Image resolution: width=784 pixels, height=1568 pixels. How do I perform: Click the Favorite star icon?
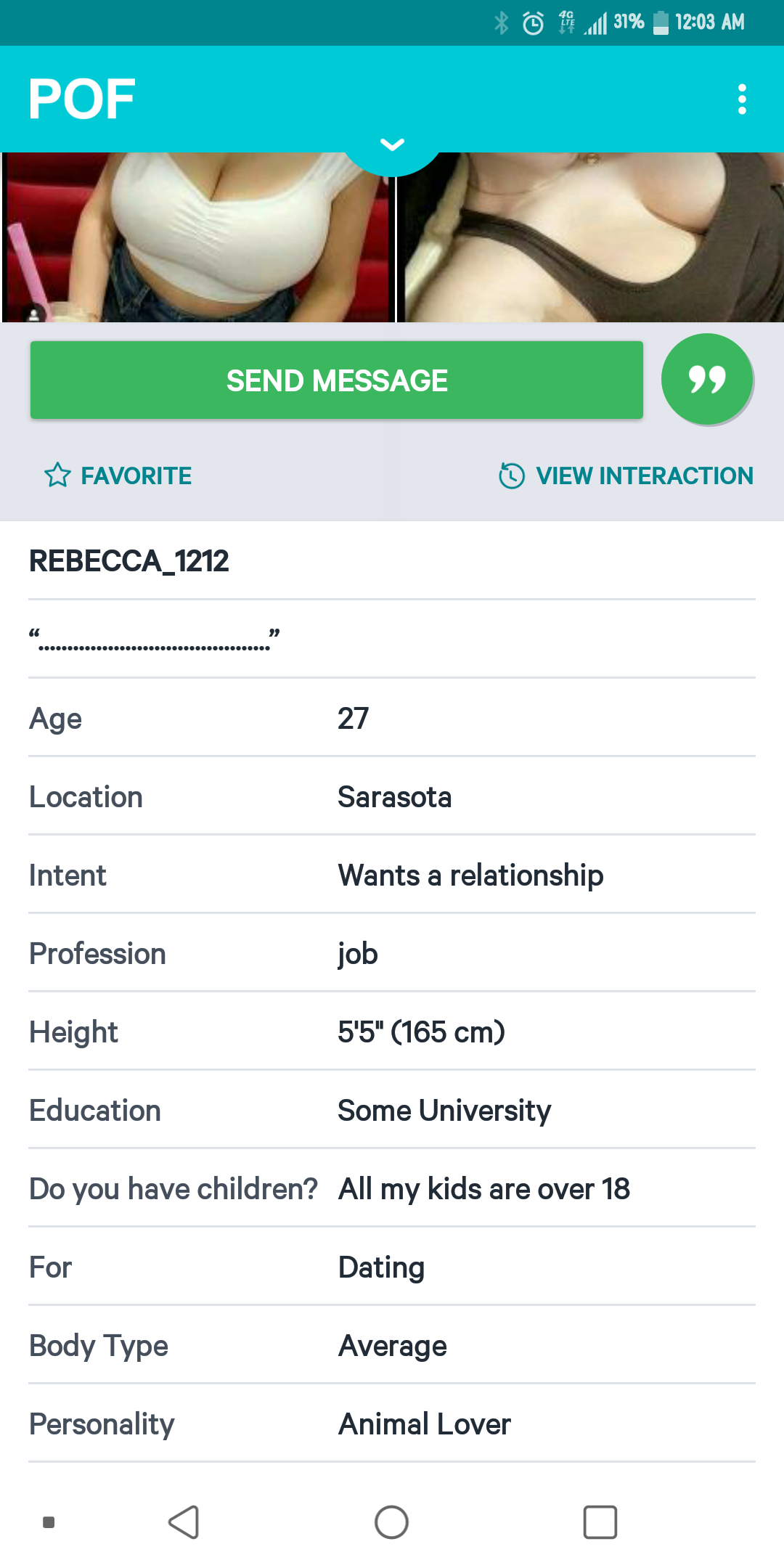57,476
